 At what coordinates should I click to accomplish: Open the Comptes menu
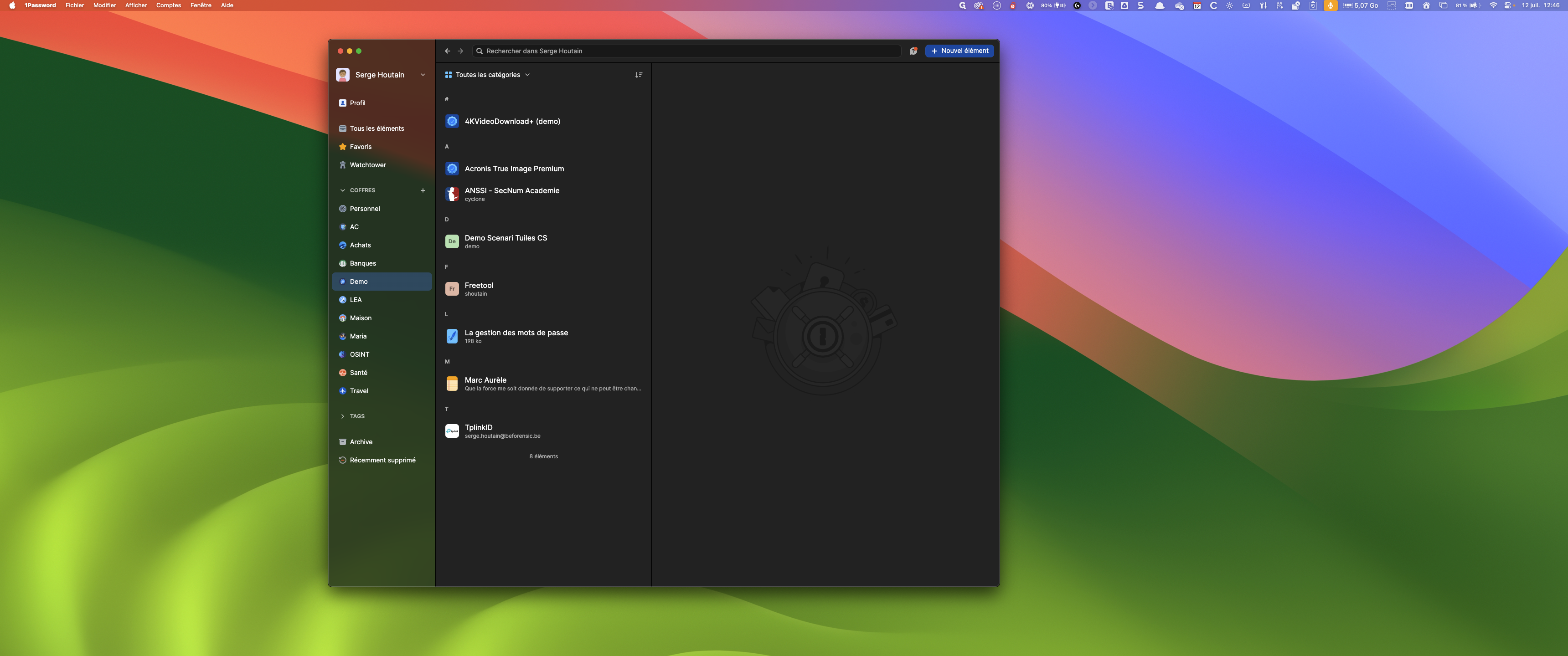click(x=169, y=5)
